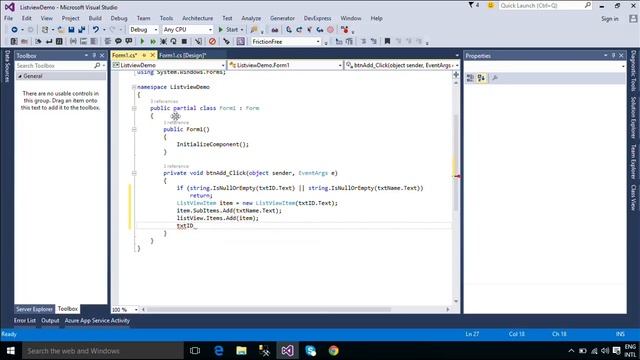Click the green Continue debug play icon
The image size is (640, 360).
click(142, 41)
